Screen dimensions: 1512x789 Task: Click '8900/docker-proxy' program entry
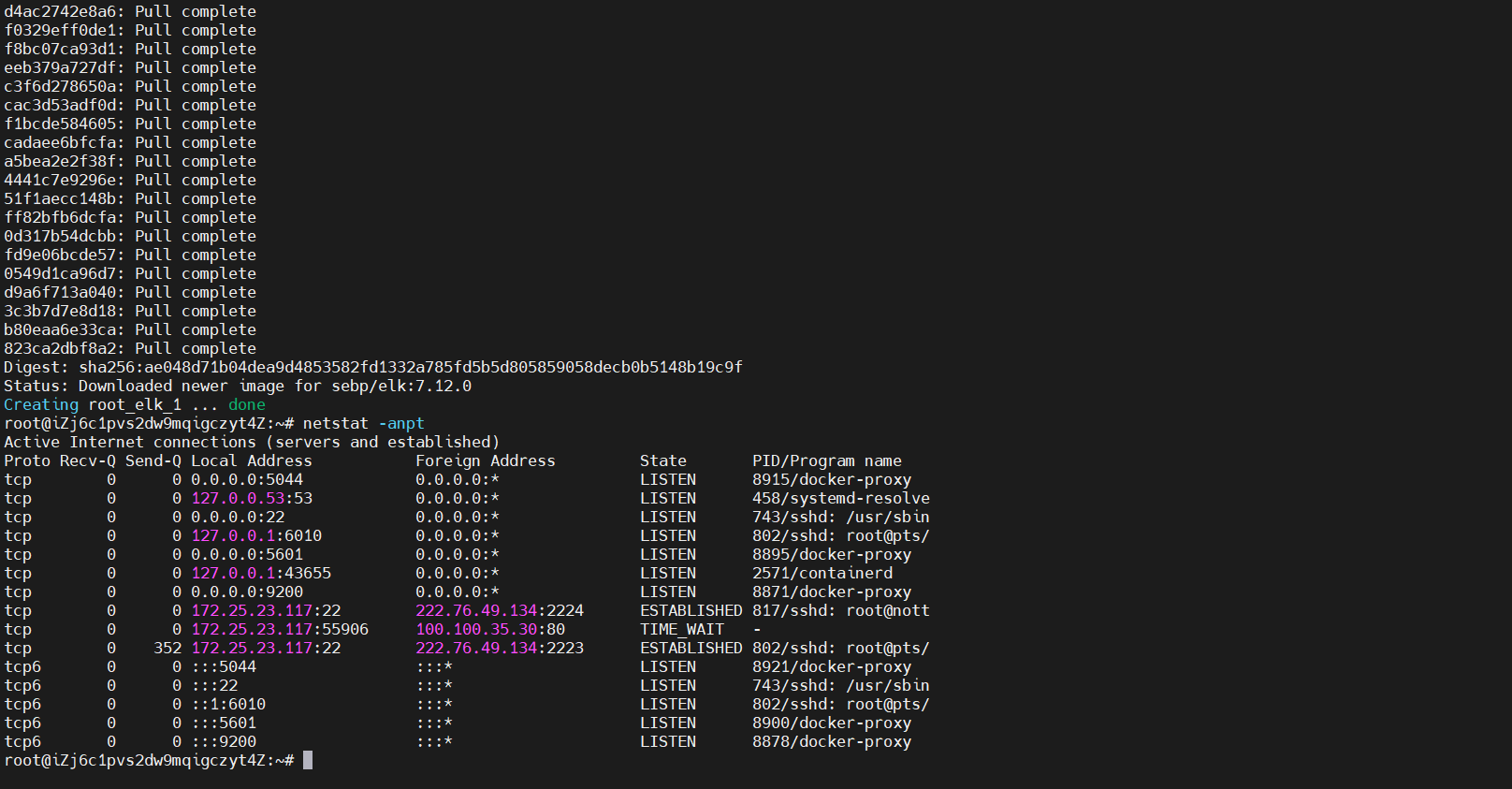(832, 723)
